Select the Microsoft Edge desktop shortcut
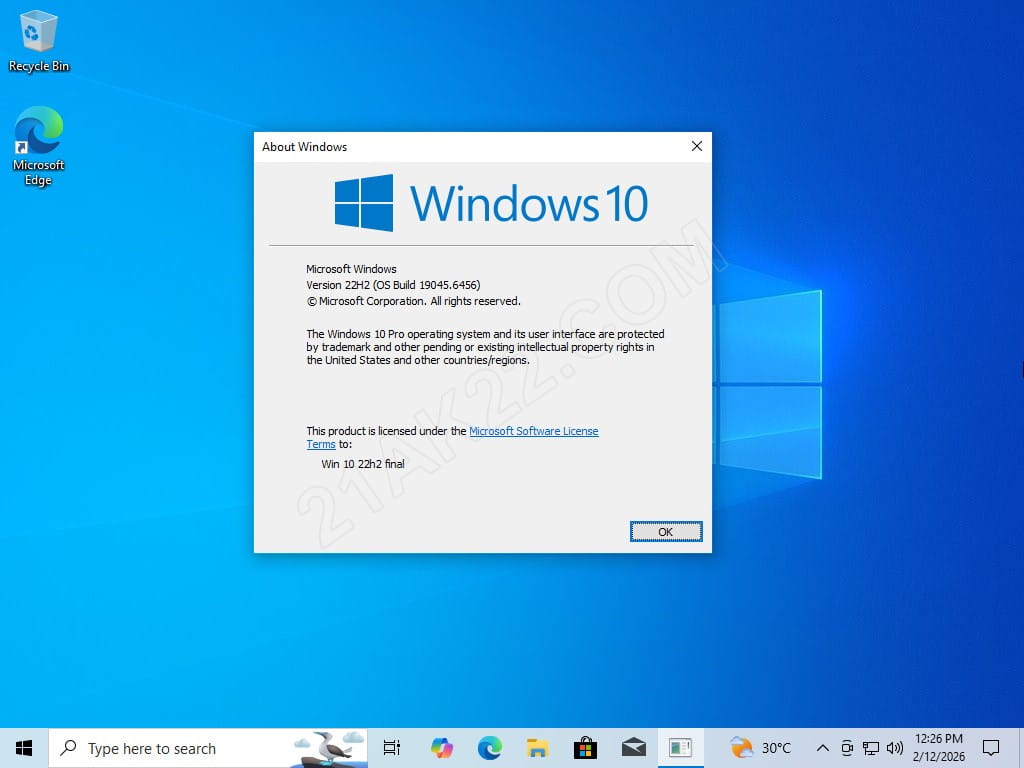The height and width of the screenshot is (768, 1024). coord(39,146)
